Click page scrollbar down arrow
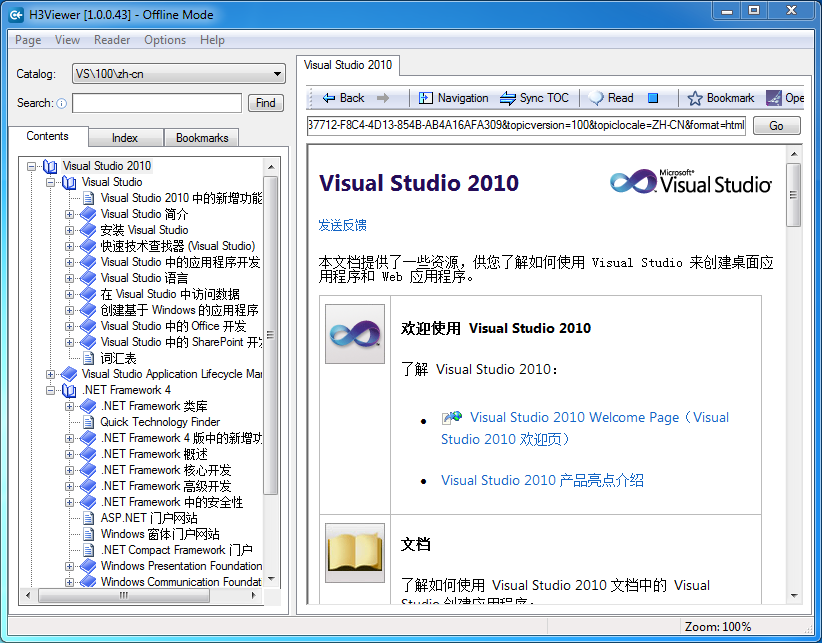The image size is (822, 643). [794, 596]
